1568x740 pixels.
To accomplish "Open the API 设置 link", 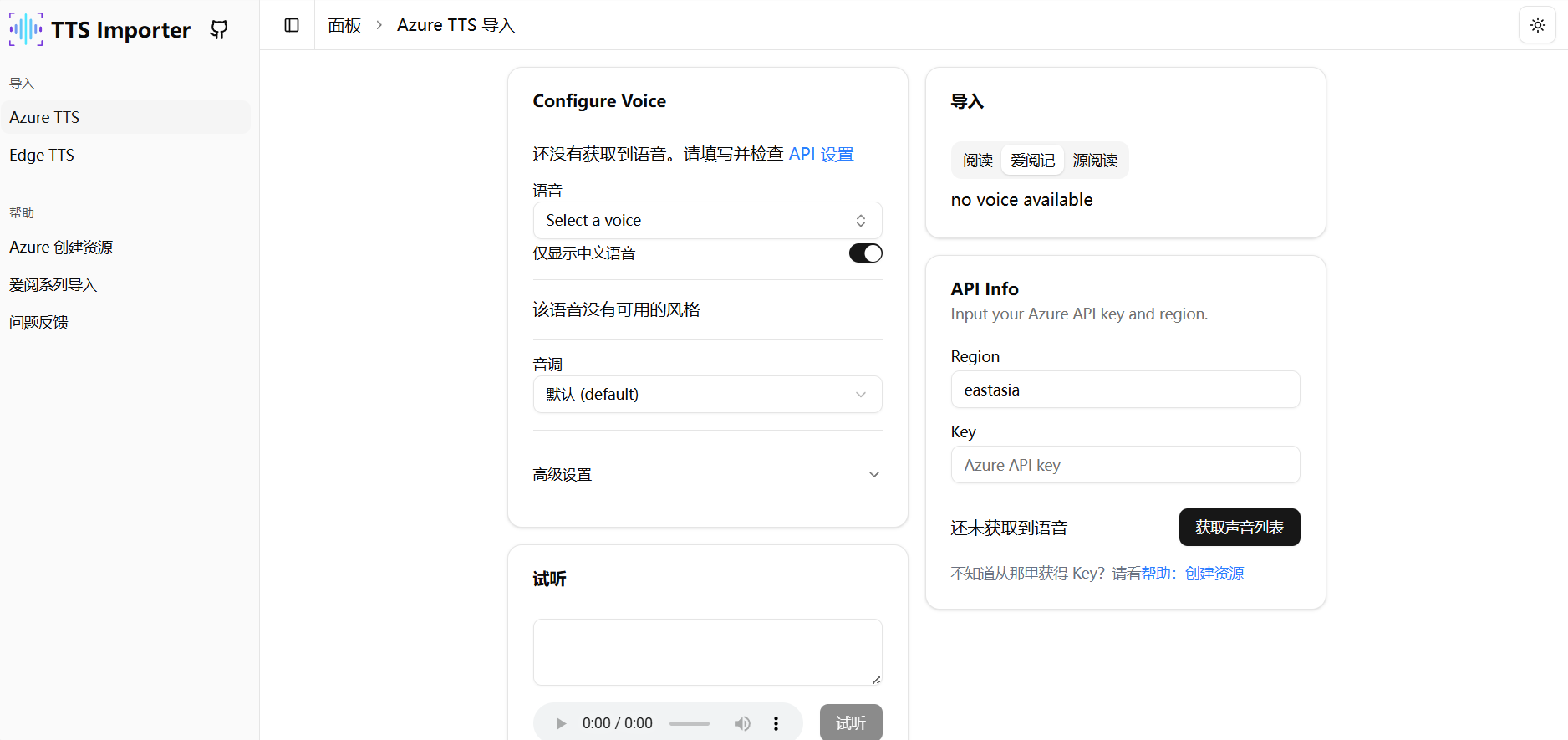I will 821,154.
